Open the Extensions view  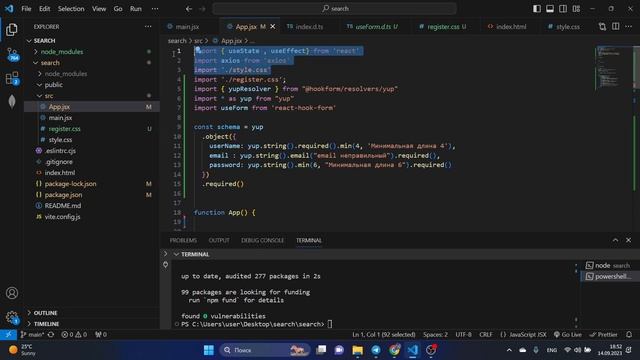(x=12, y=78)
